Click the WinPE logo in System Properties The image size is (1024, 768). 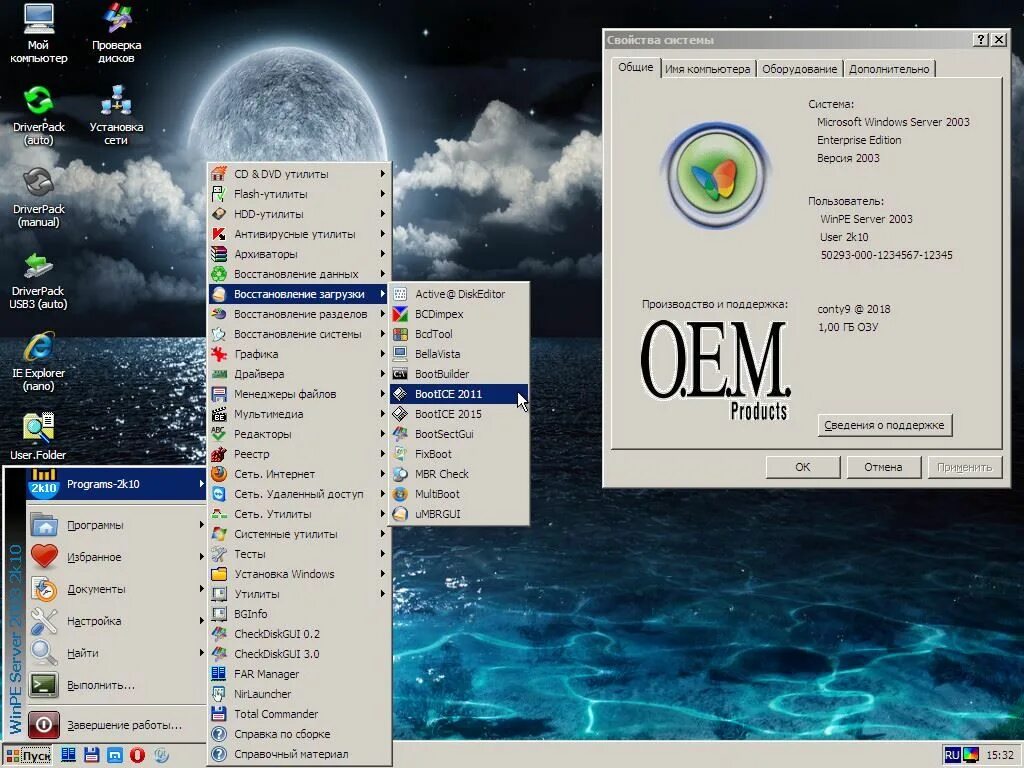716,175
